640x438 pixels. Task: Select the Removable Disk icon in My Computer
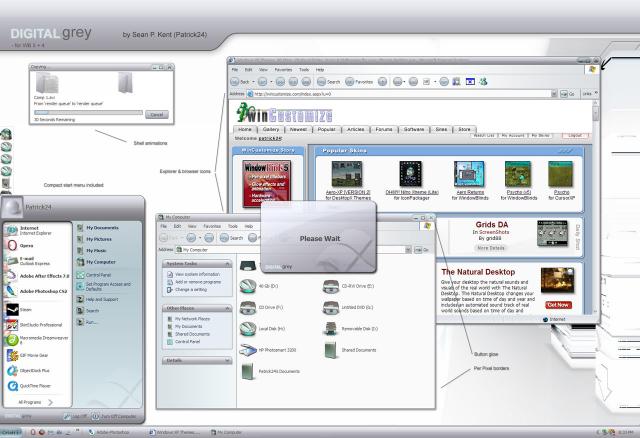[x=331, y=329]
